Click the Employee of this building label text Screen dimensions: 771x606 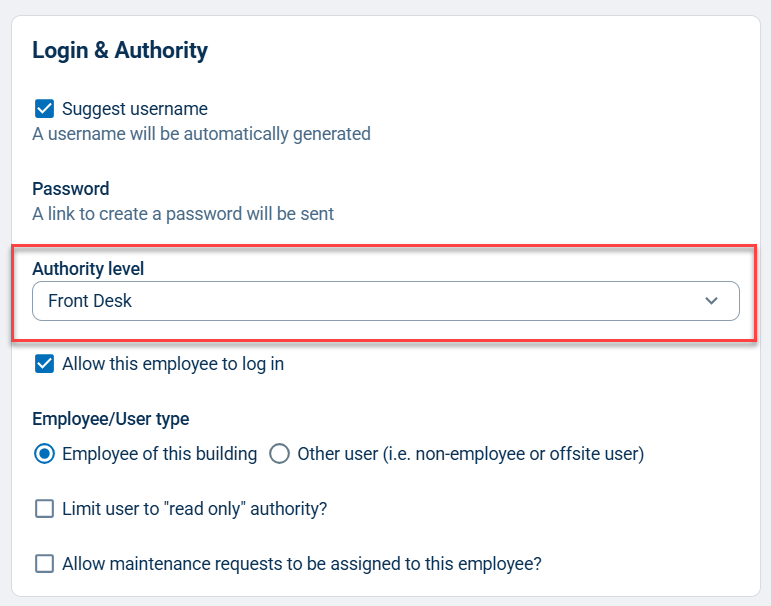[x=159, y=454]
